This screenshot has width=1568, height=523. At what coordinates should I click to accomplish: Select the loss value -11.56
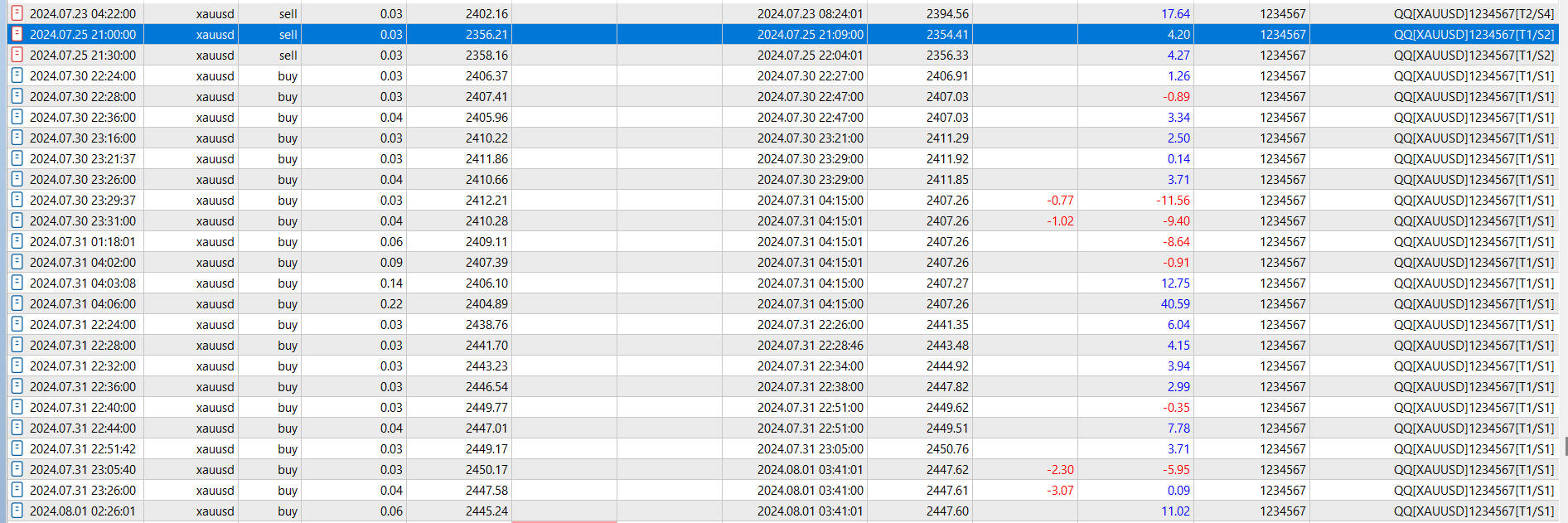[x=1173, y=201]
